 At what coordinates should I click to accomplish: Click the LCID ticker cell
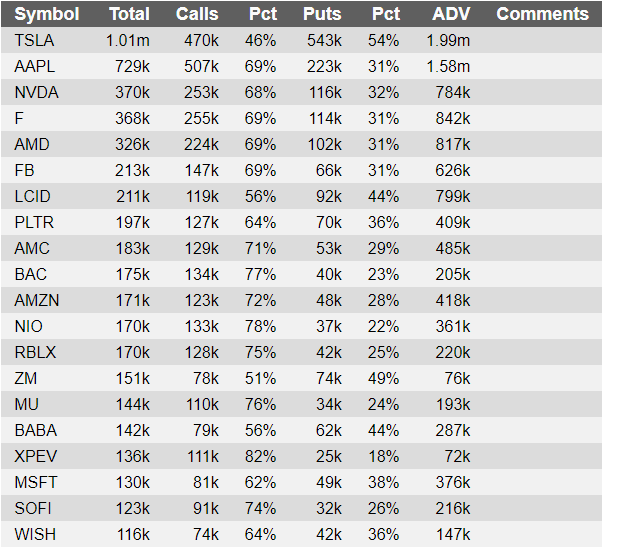tap(32, 197)
